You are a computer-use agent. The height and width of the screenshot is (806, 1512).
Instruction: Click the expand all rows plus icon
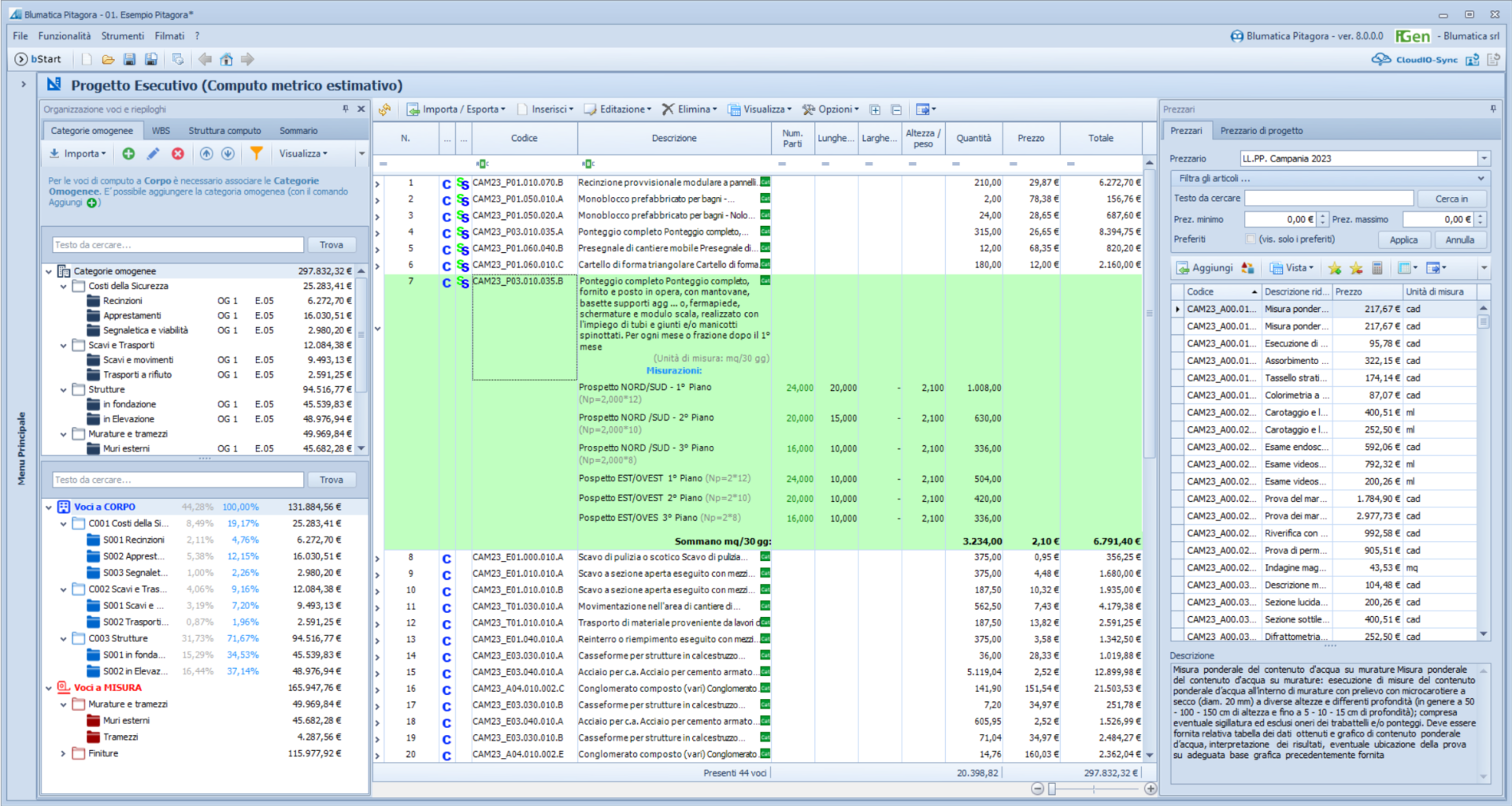click(875, 110)
